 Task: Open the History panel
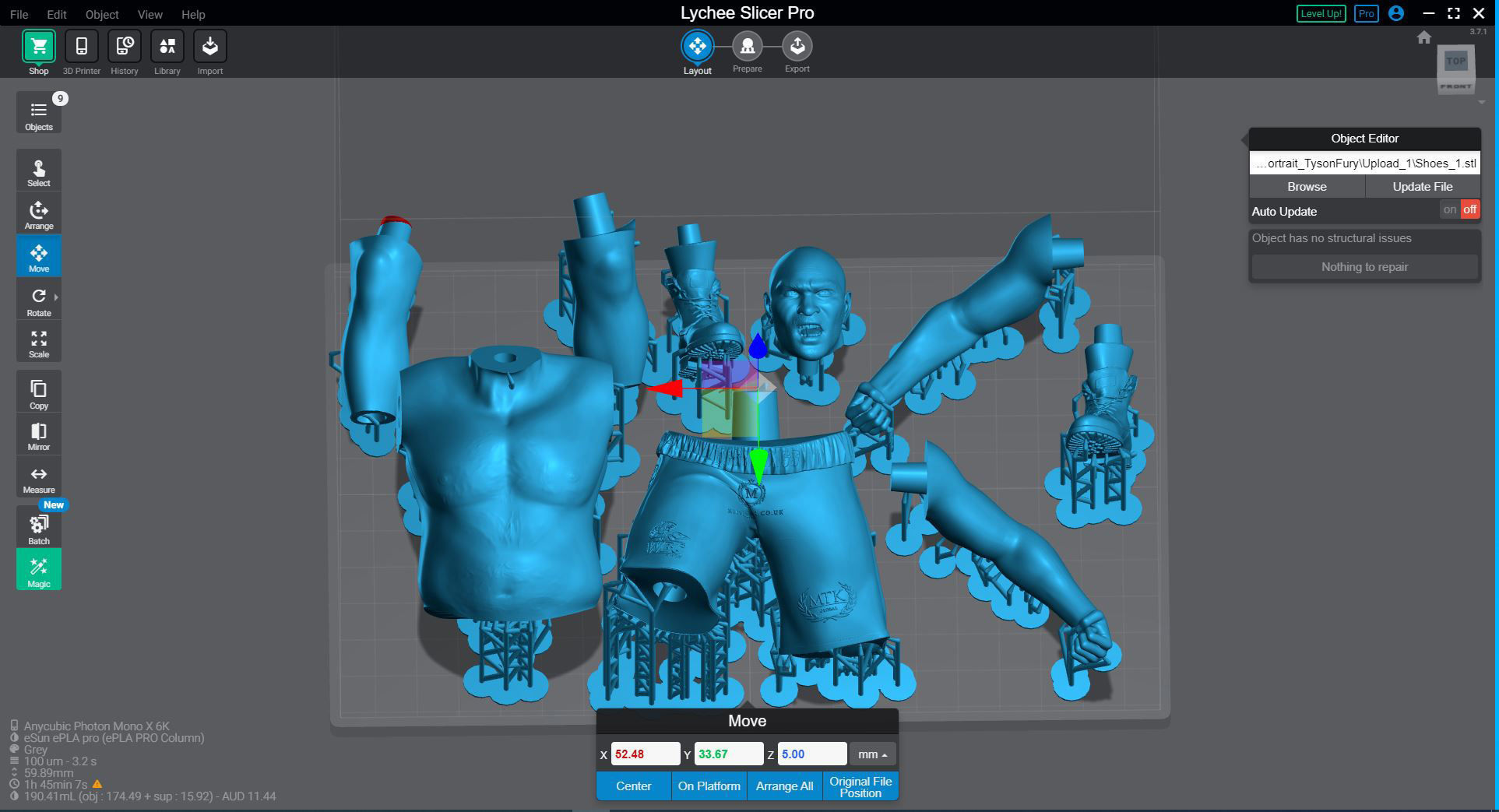click(124, 47)
